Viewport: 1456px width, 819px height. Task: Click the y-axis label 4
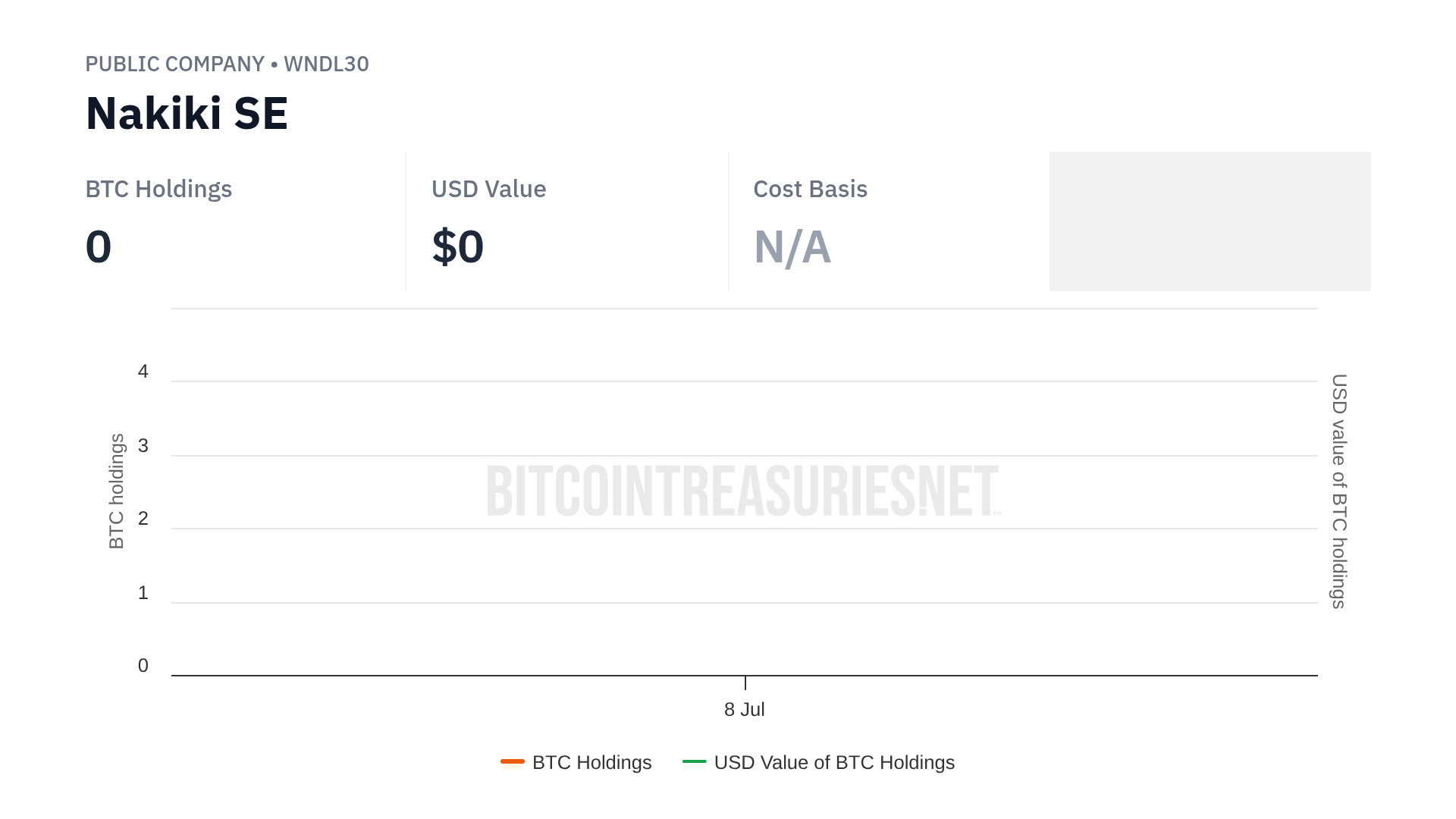143,372
